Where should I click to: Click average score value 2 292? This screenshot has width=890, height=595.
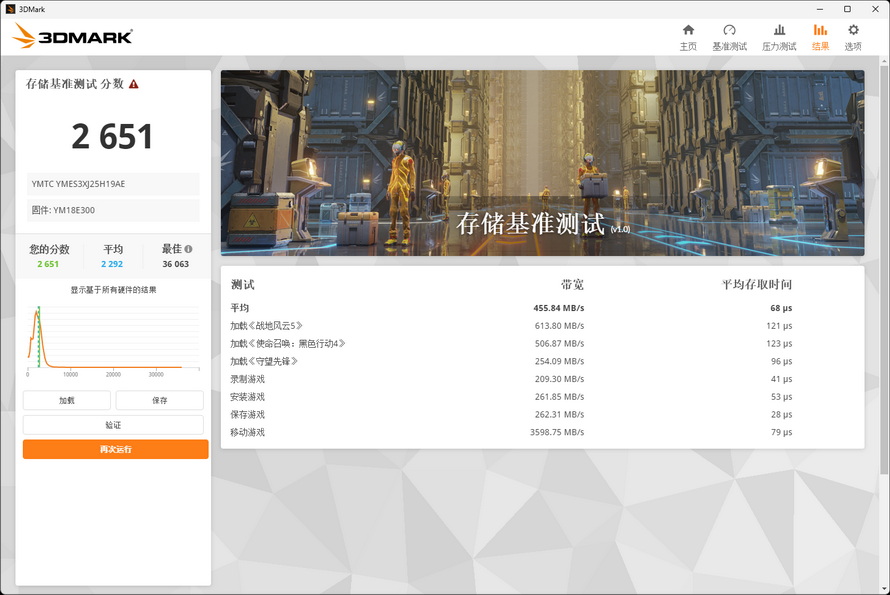112,264
